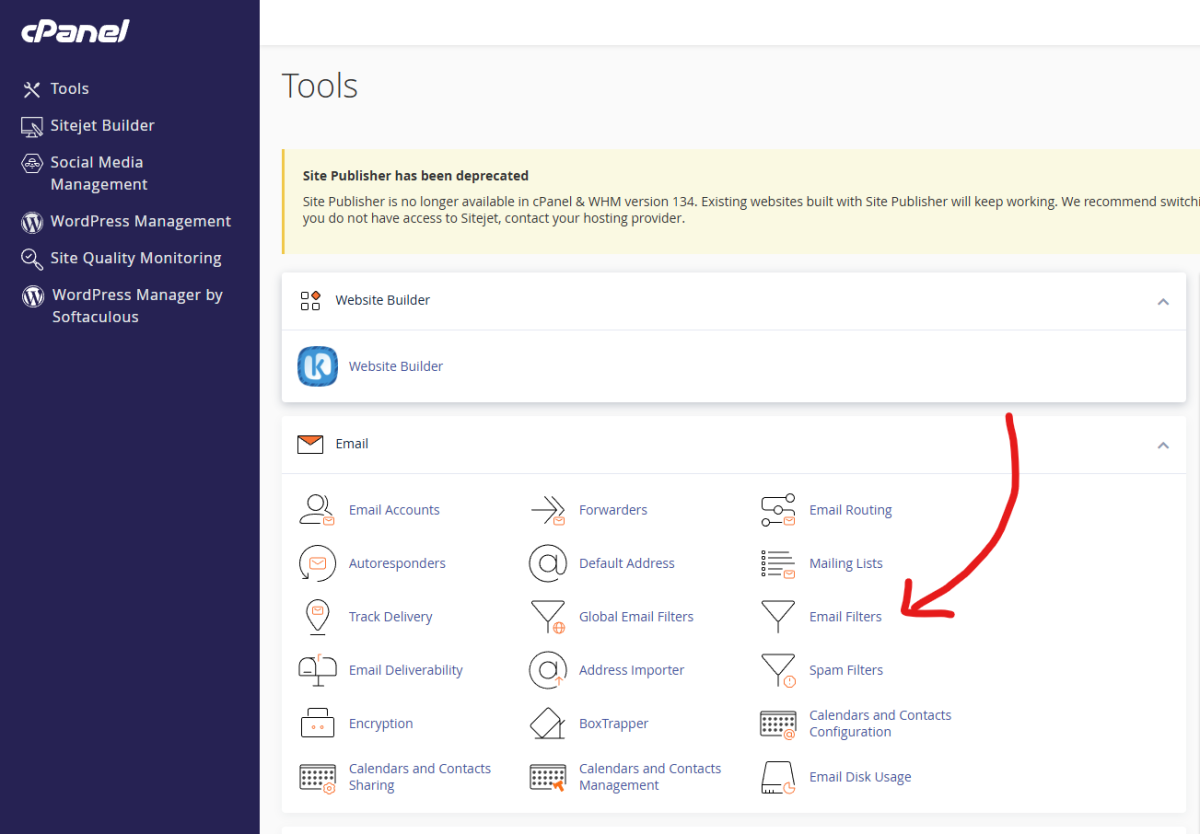Collapse the Website Builder section

pos(1163,301)
